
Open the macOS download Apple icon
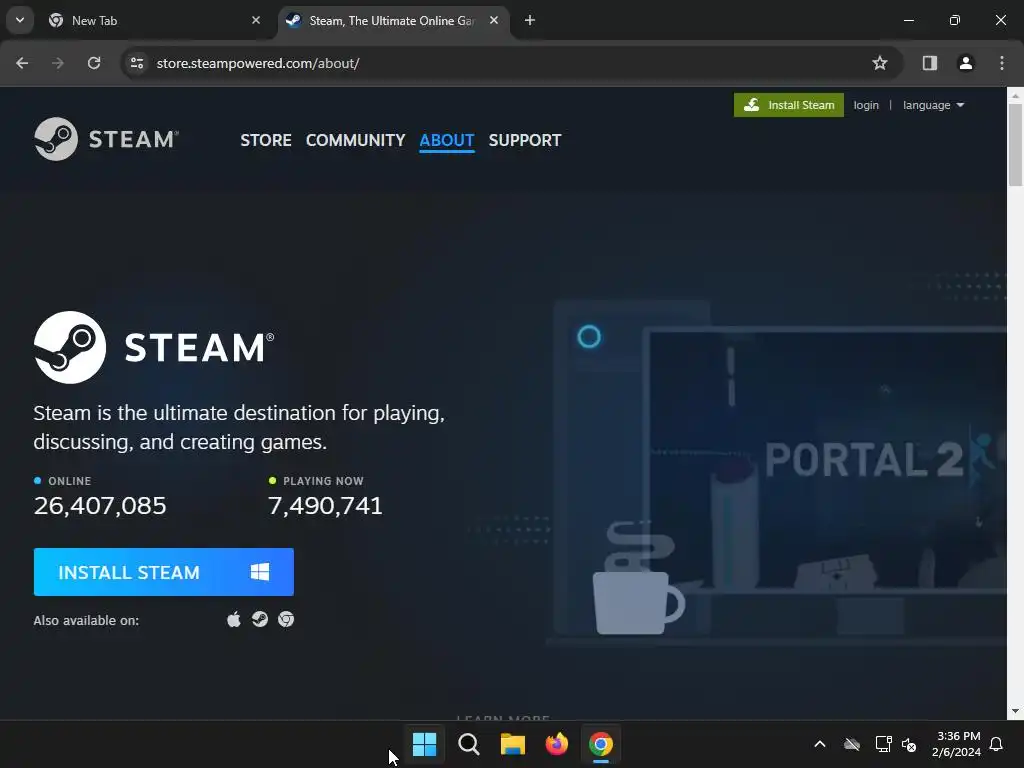click(234, 619)
